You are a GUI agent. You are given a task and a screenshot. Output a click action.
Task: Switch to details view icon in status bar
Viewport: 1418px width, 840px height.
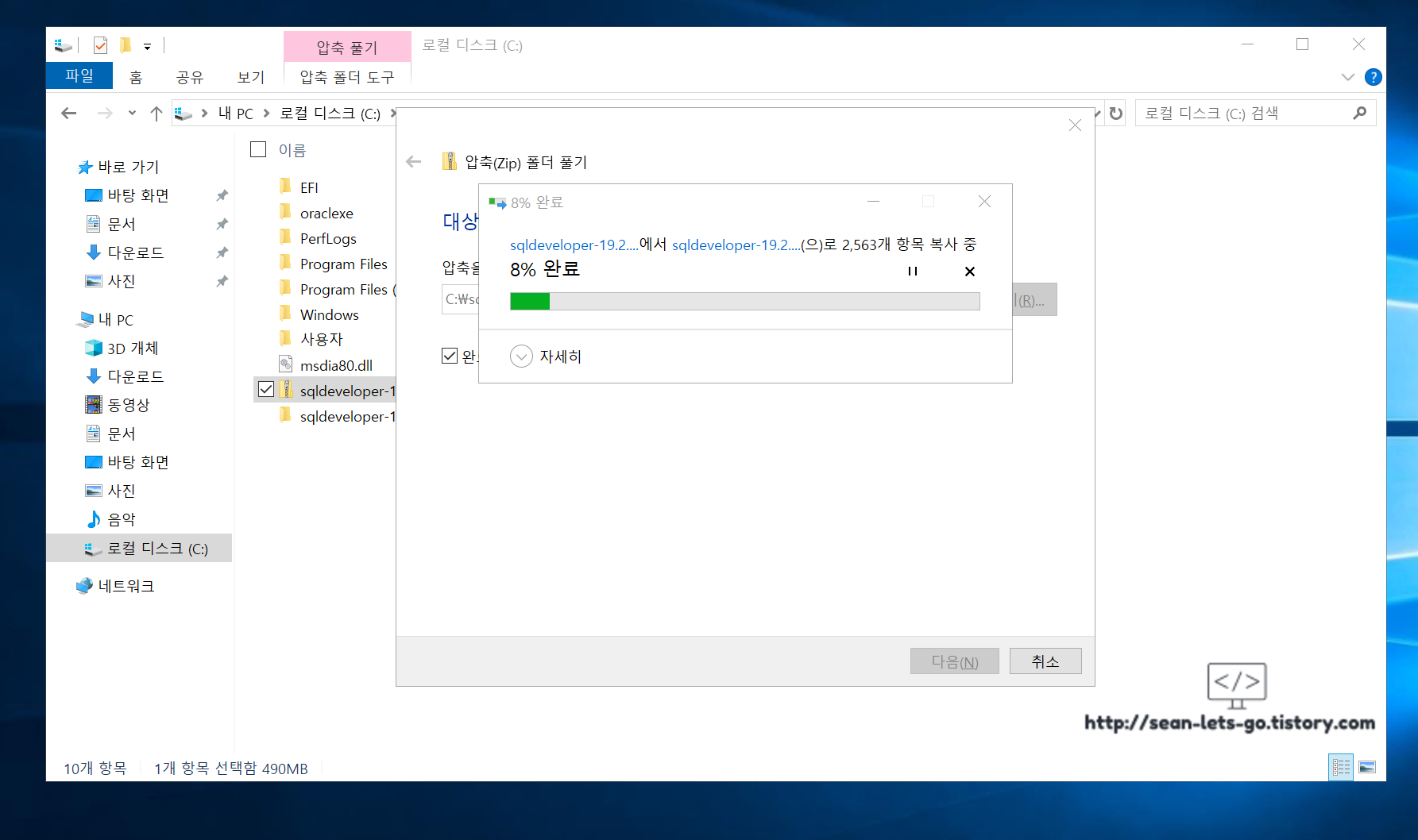pyautogui.click(x=1341, y=767)
